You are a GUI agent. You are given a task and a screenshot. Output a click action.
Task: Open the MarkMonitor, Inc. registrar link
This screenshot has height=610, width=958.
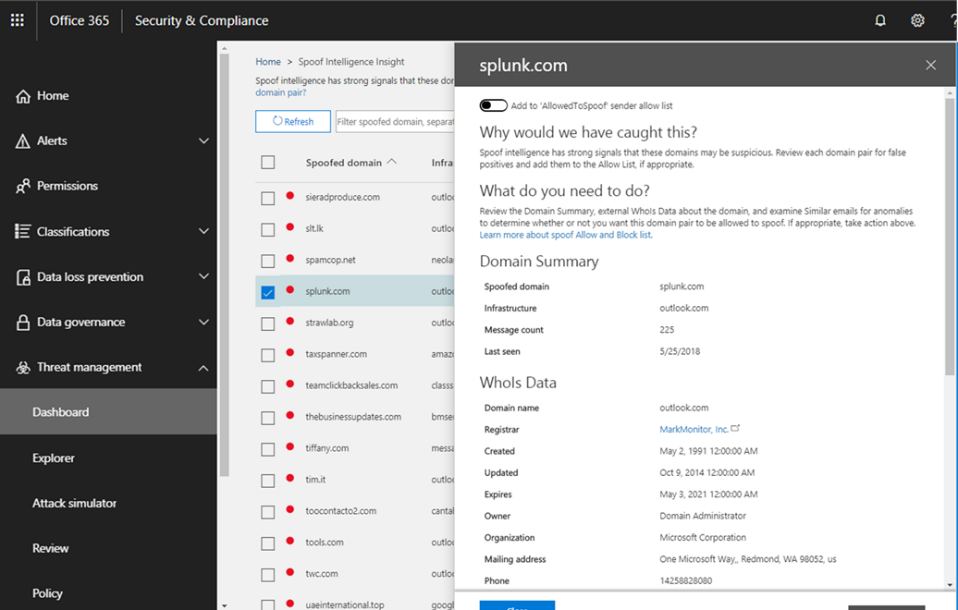(693, 429)
